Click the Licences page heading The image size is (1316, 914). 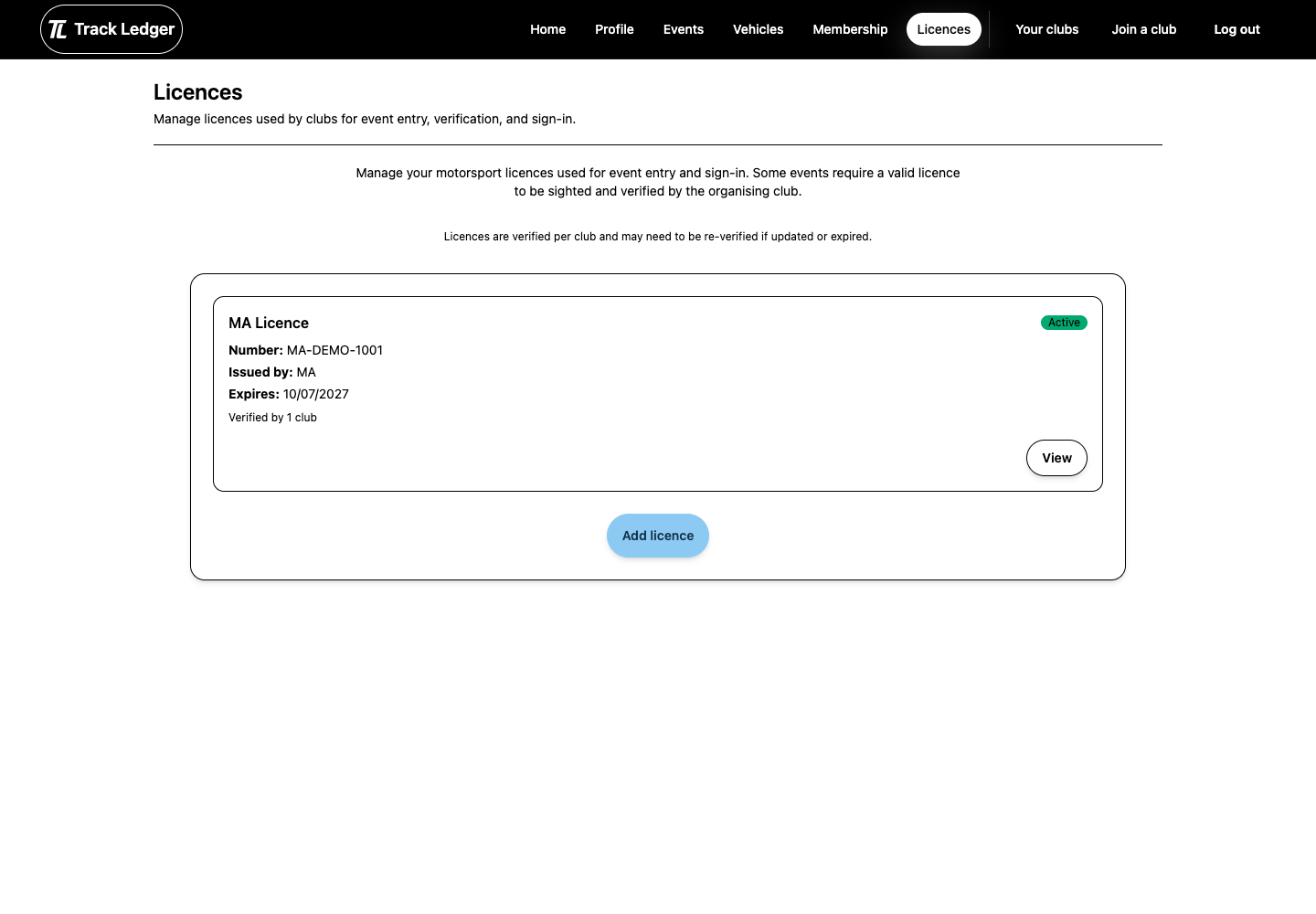point(198,92)
